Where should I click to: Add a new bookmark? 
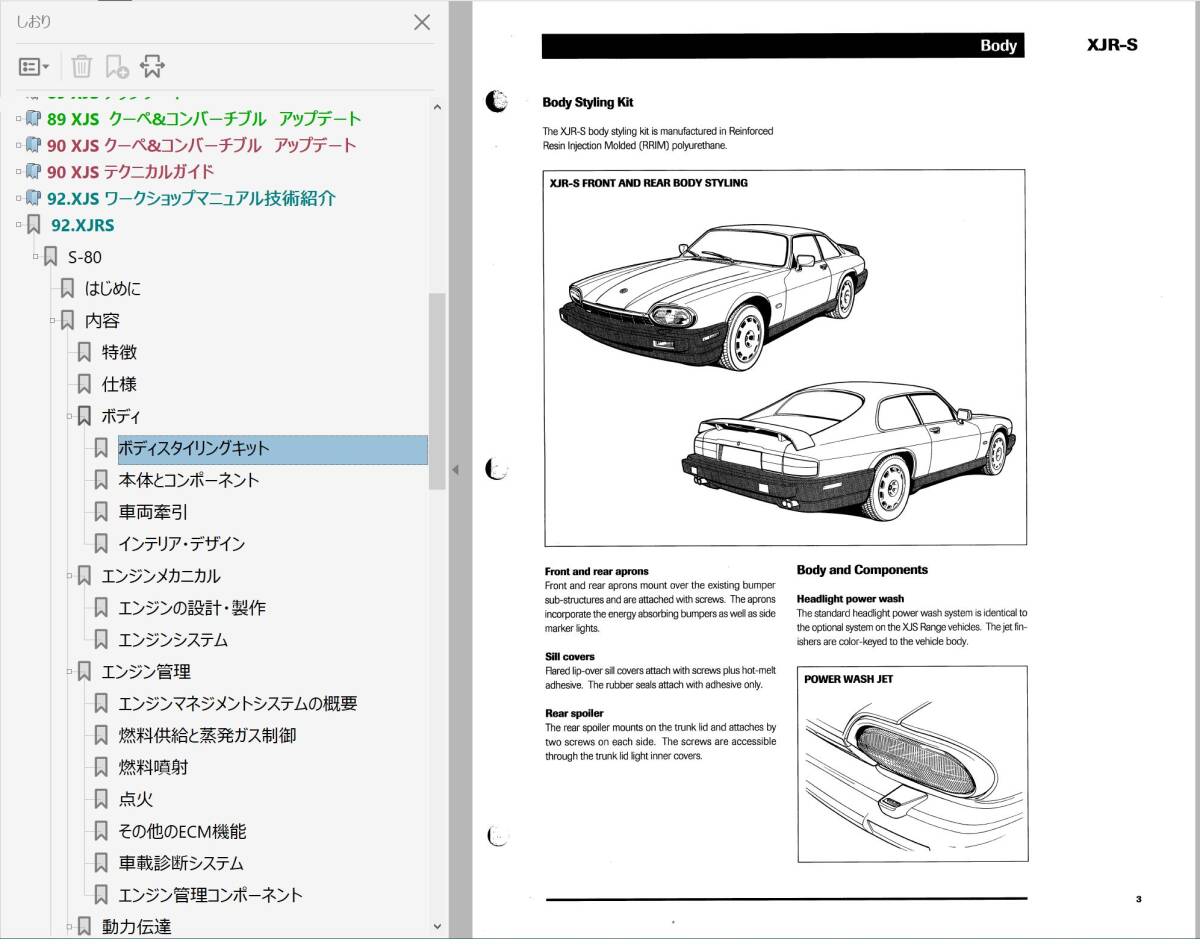coord(117,67)
